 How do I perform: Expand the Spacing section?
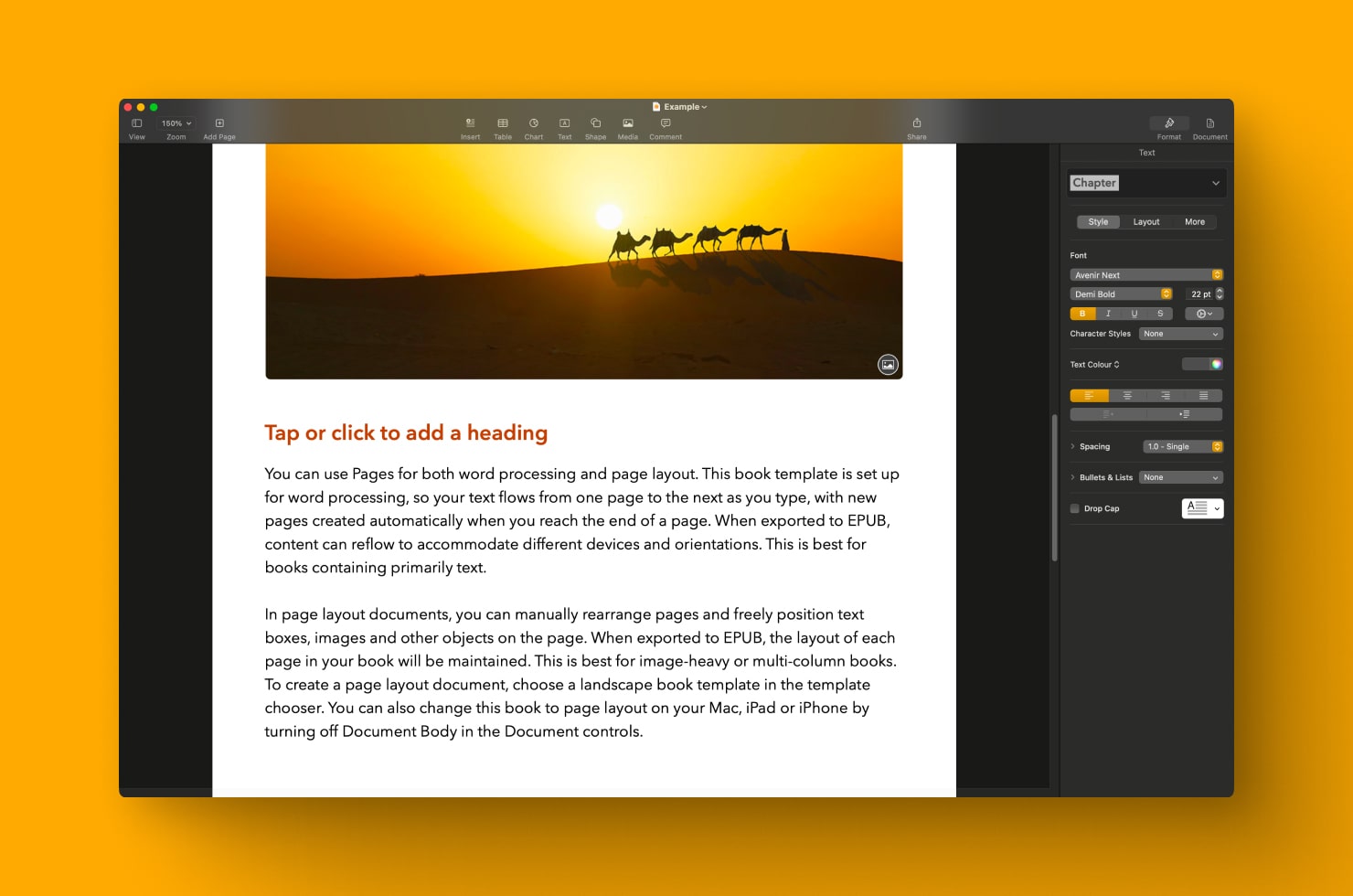[1072, 446]
